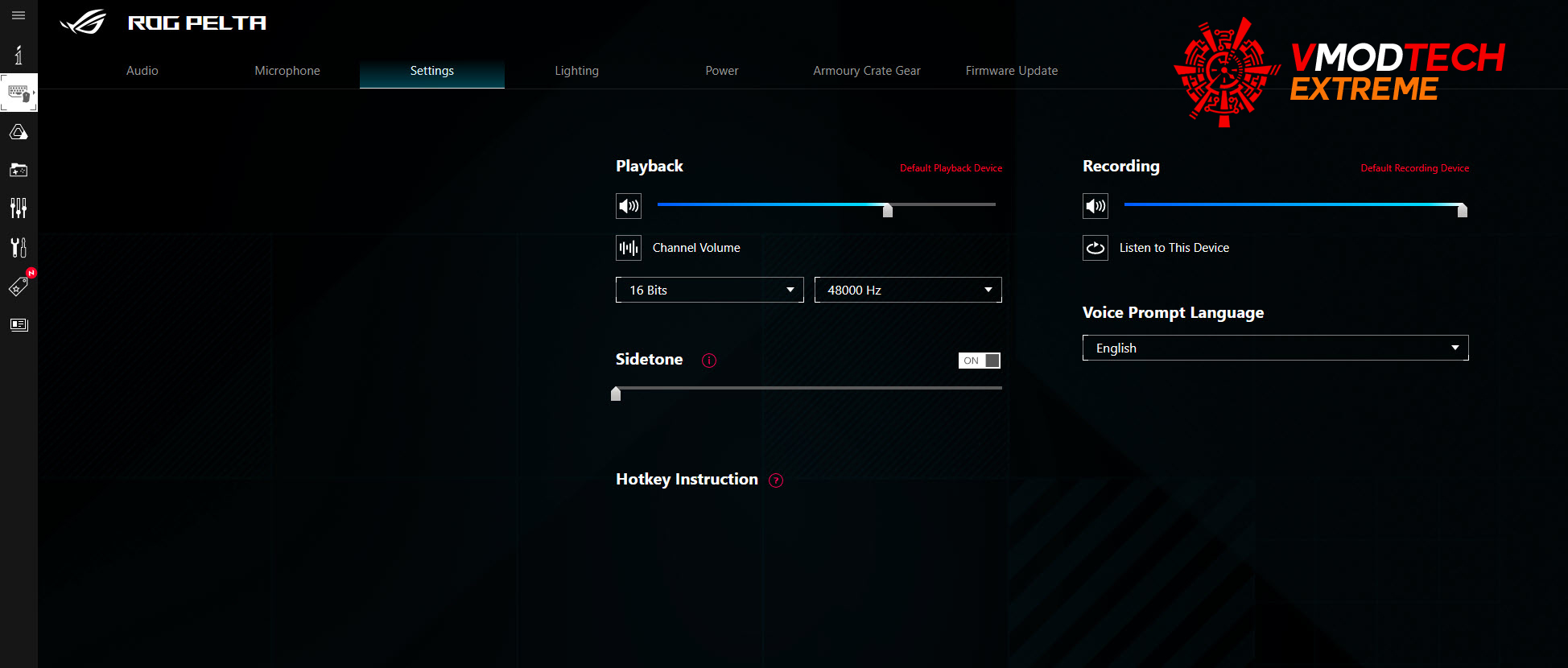Open the Home info icon in sidebar
The height and width of the screenshot is (668, 1568).
(19, 55)
